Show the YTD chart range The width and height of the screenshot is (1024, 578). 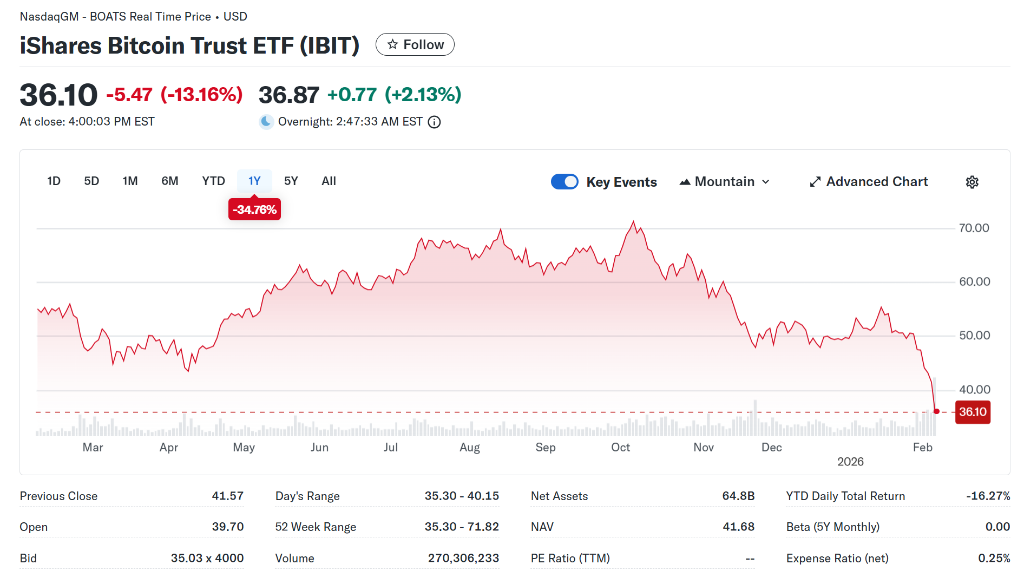pyautogui.click(x=213, y=181)
